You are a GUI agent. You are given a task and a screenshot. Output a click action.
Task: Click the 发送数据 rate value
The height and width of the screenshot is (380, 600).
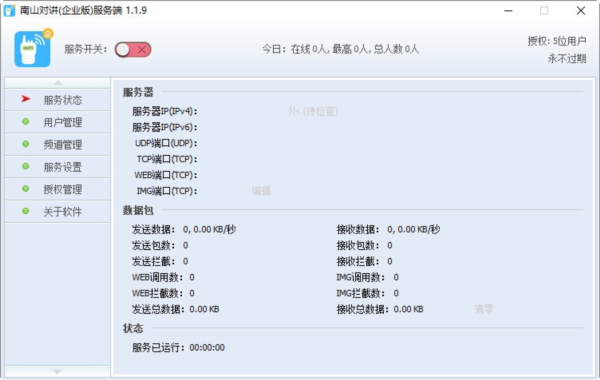tap(209, 229)
